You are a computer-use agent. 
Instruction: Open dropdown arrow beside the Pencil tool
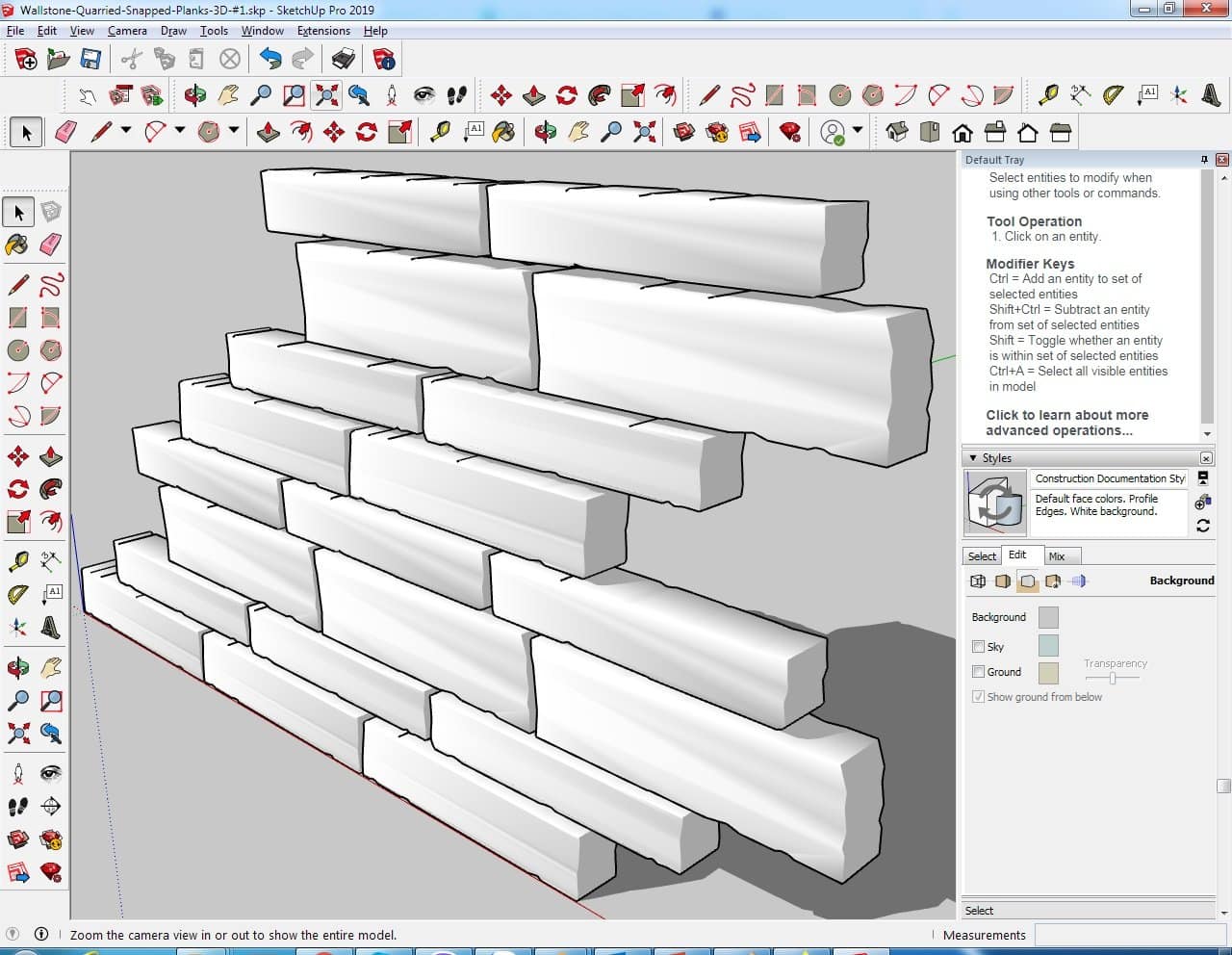click(125, 131)
